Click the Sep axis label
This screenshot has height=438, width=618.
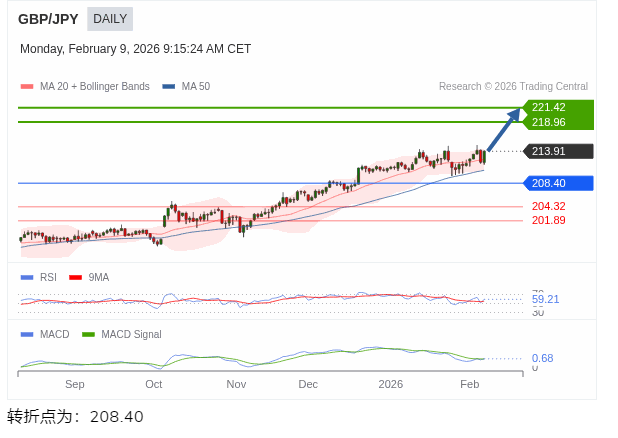tap(74, 384)
